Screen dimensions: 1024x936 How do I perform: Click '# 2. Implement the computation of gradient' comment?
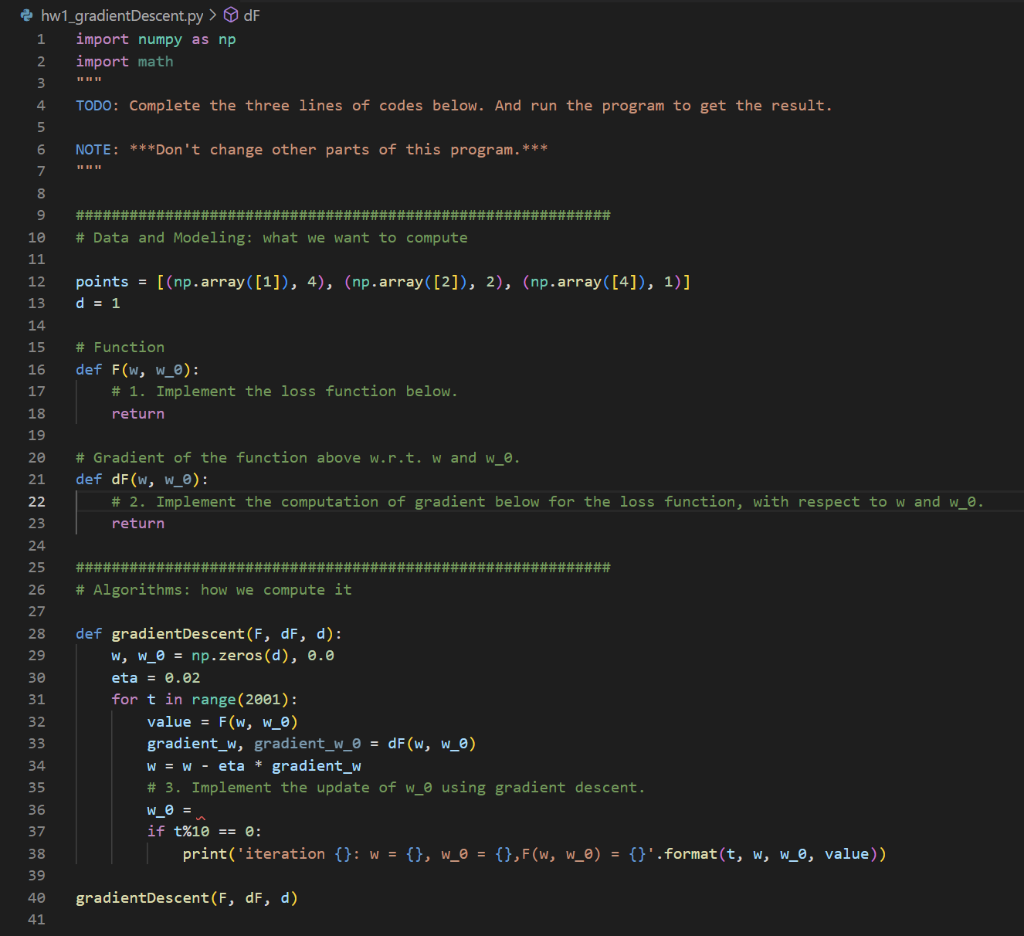pyautogui.click(x=547, y=502)
